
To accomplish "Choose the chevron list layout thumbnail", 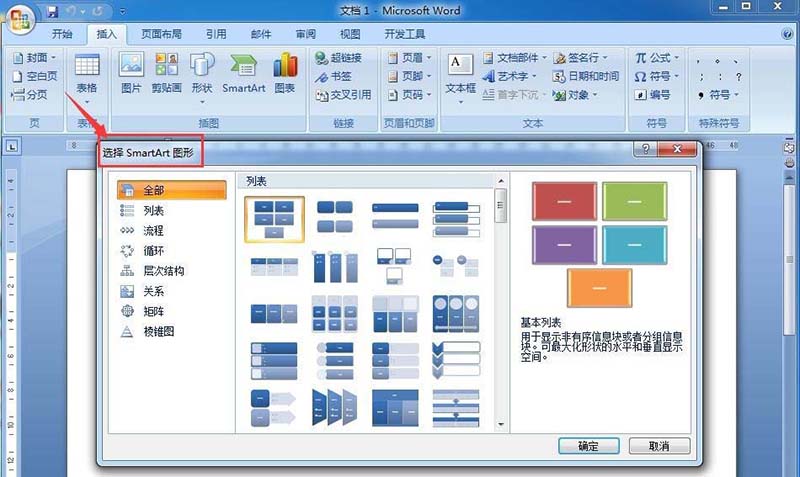I will (x=456, y=361).
